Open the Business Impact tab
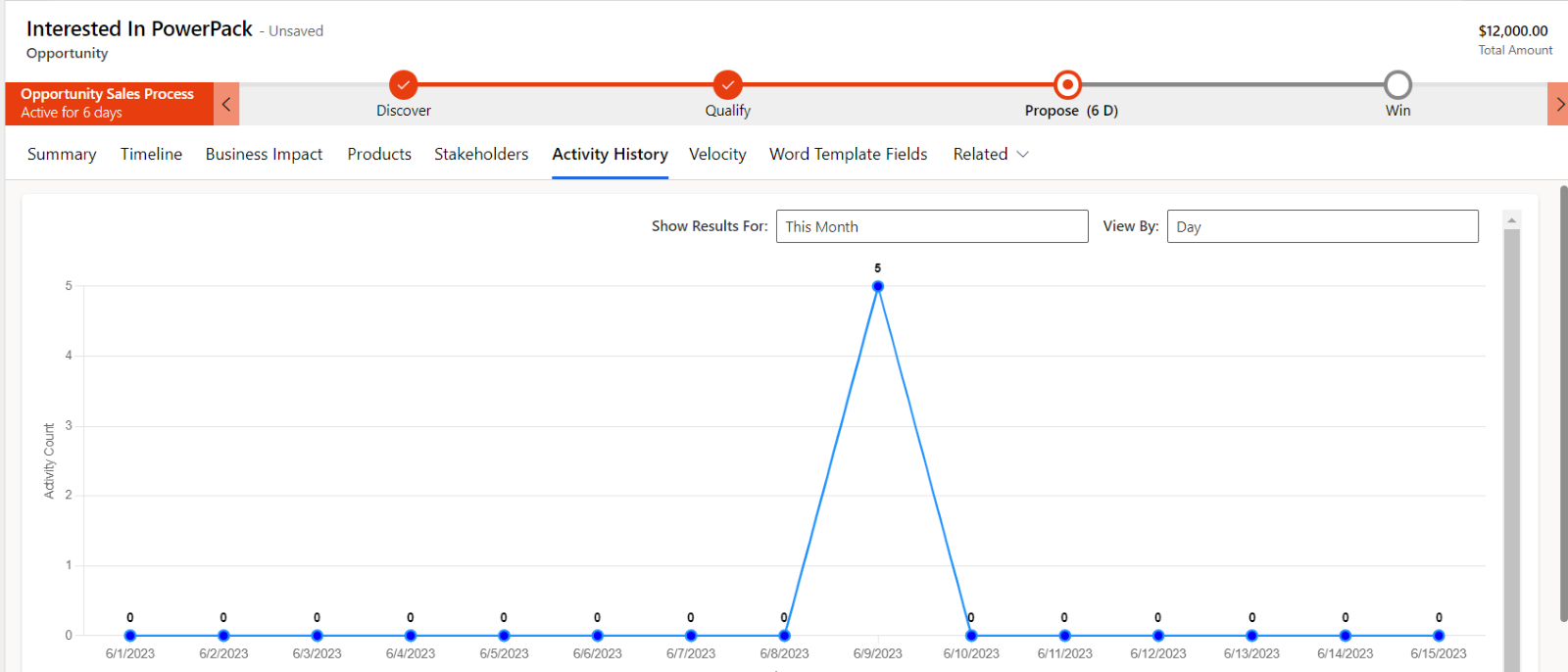The image size is (1568, 672). [x=264, y=154]
